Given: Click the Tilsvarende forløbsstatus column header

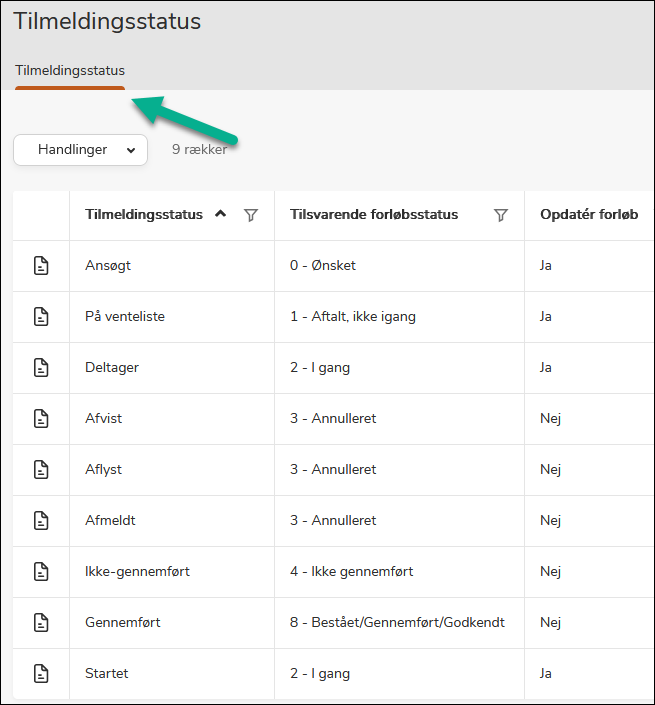Looking at the screenshot, I should point(374,215).
